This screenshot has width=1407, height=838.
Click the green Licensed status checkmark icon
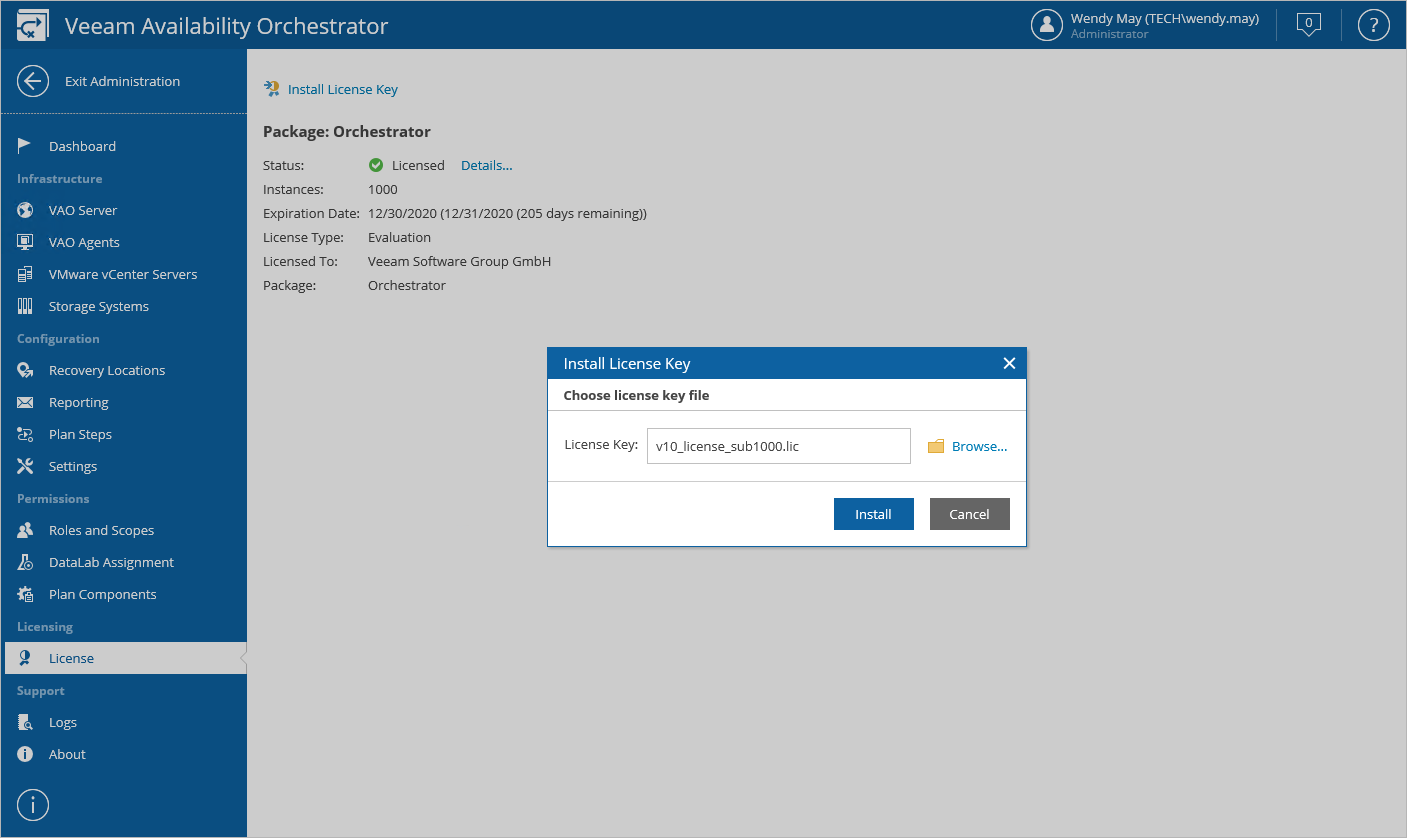[x=376, y=165]
